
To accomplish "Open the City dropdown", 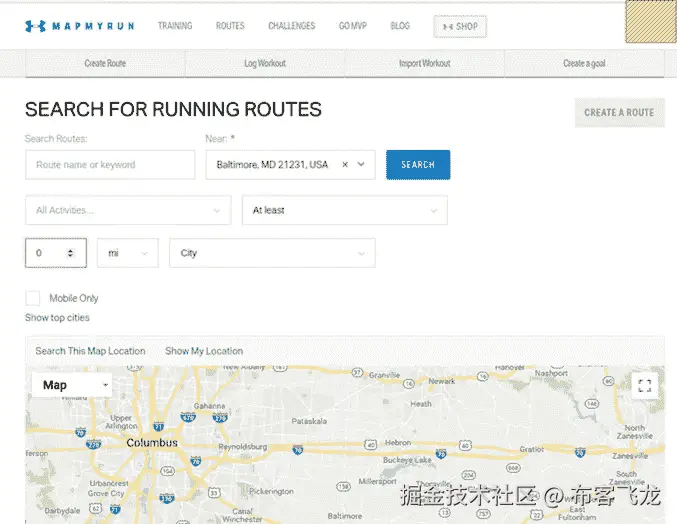I will tap(272, 253).
